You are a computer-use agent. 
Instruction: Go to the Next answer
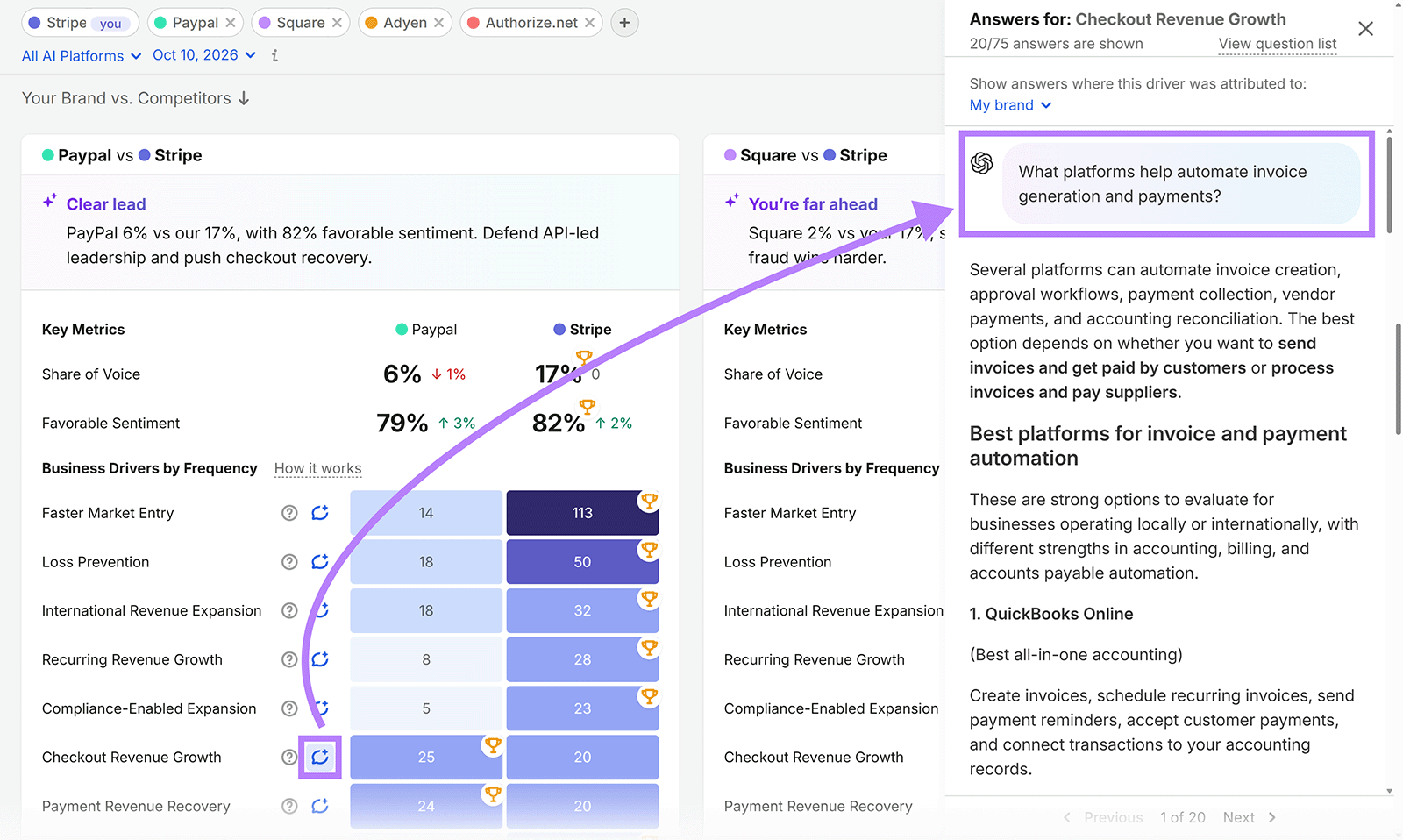[1250, 817]
